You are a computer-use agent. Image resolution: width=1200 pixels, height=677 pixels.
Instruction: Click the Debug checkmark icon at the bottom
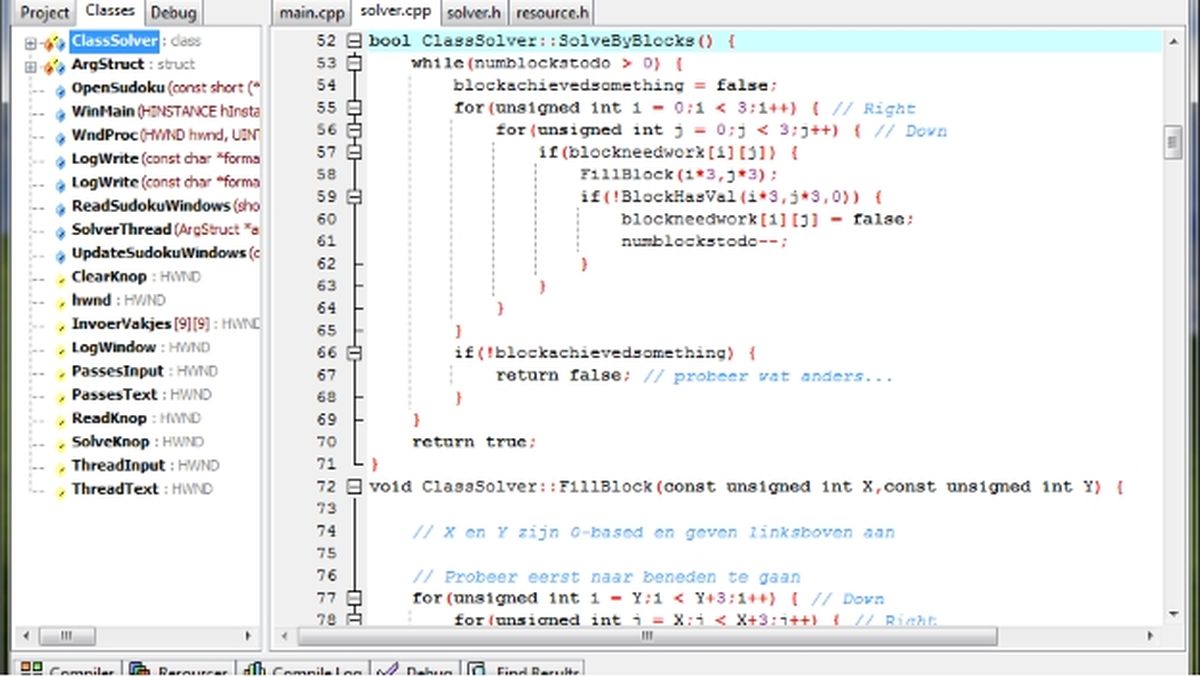pyautogui.click(x=394, y=670)
